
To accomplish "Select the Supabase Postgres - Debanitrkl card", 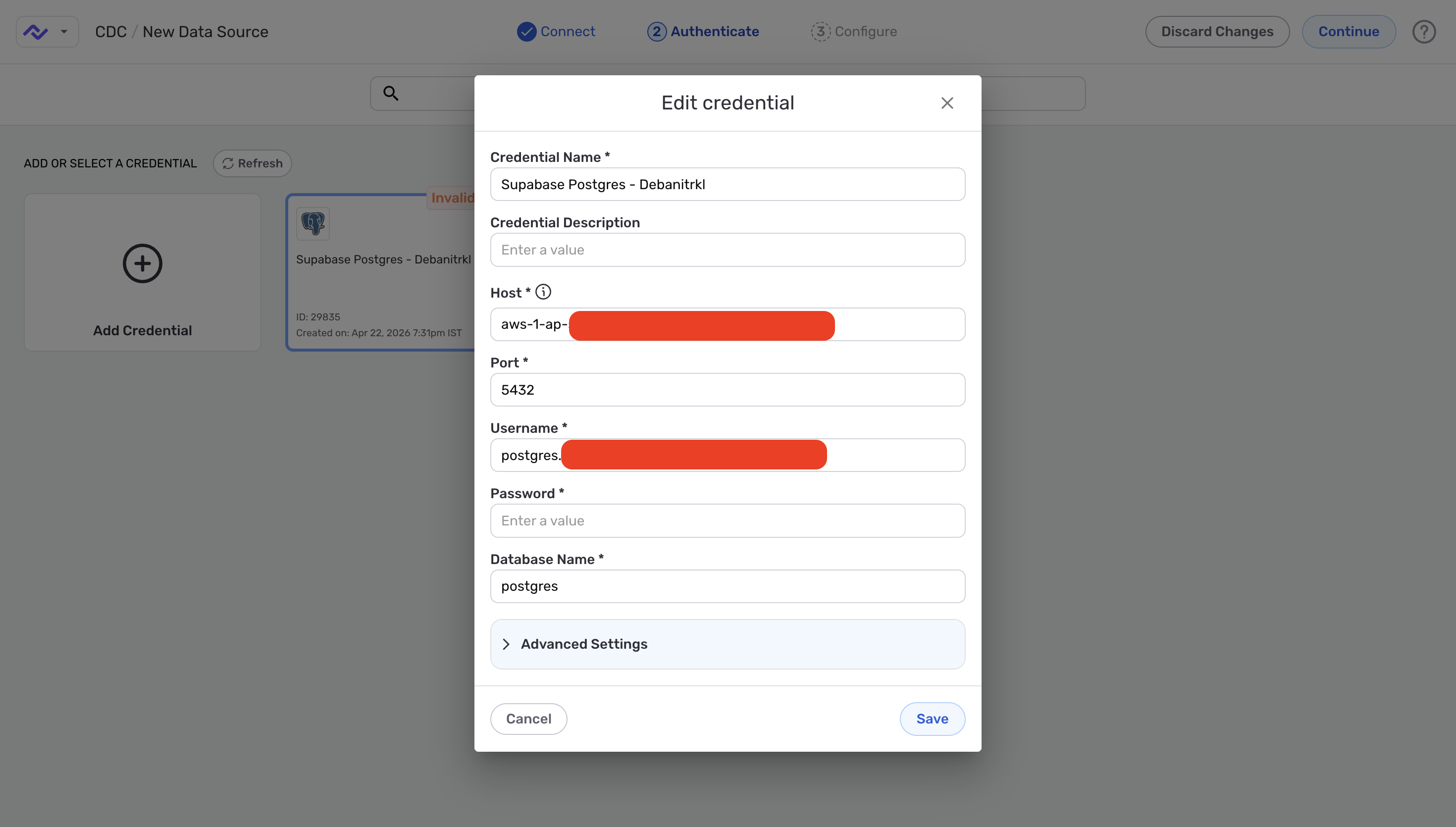I will point(380,272).
